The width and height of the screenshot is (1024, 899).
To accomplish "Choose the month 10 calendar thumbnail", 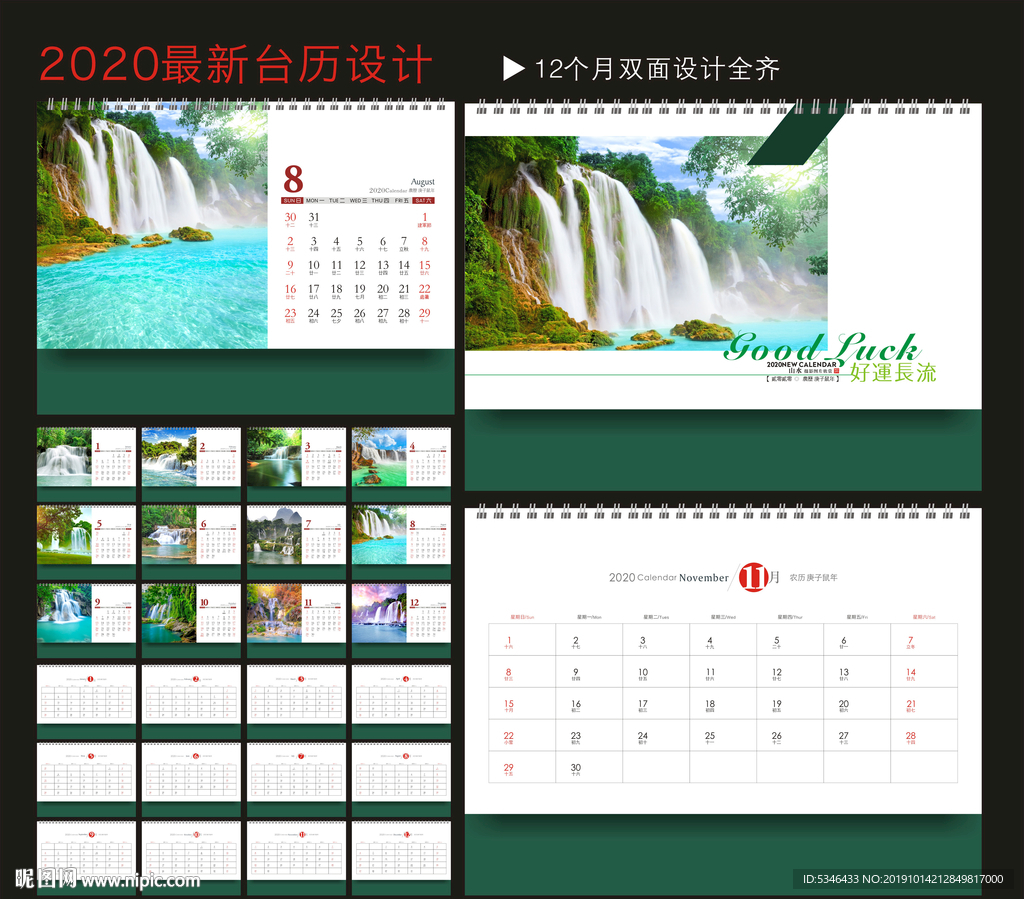I will 191,613.
